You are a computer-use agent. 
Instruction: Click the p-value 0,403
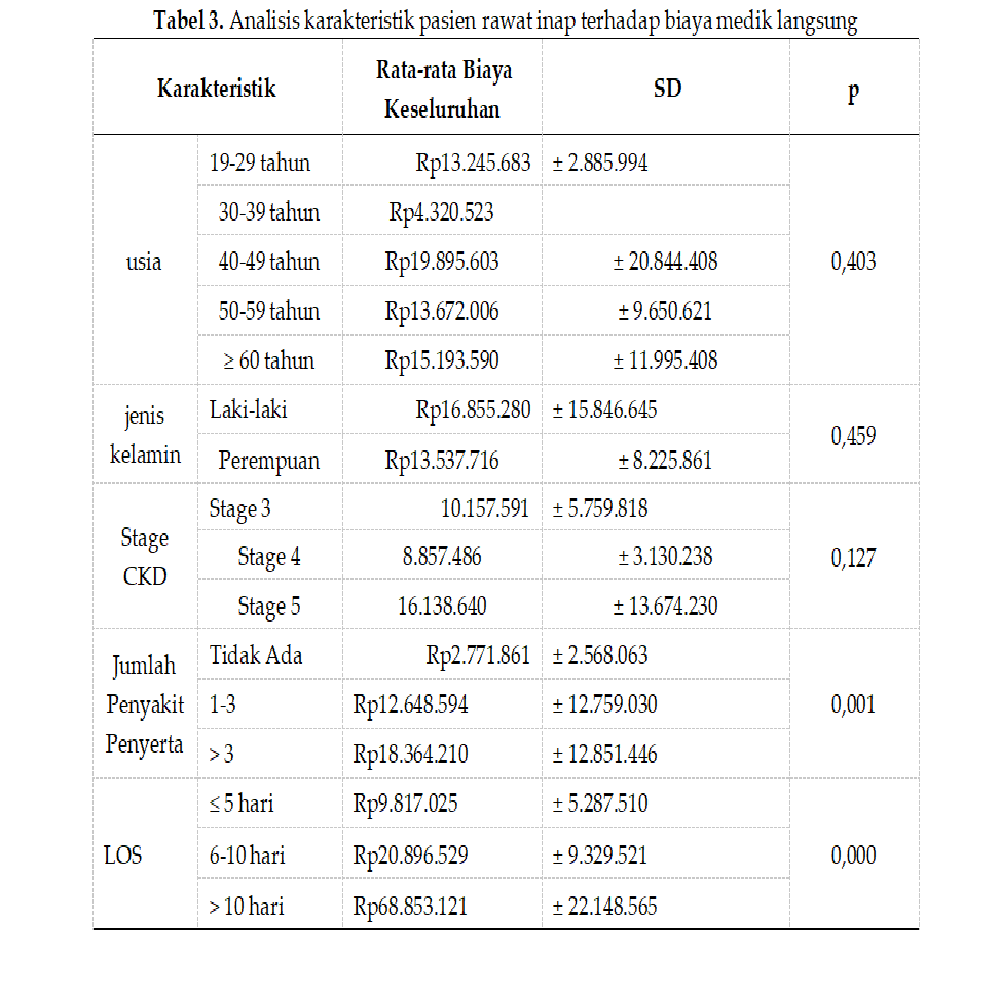tap(854, 261)
